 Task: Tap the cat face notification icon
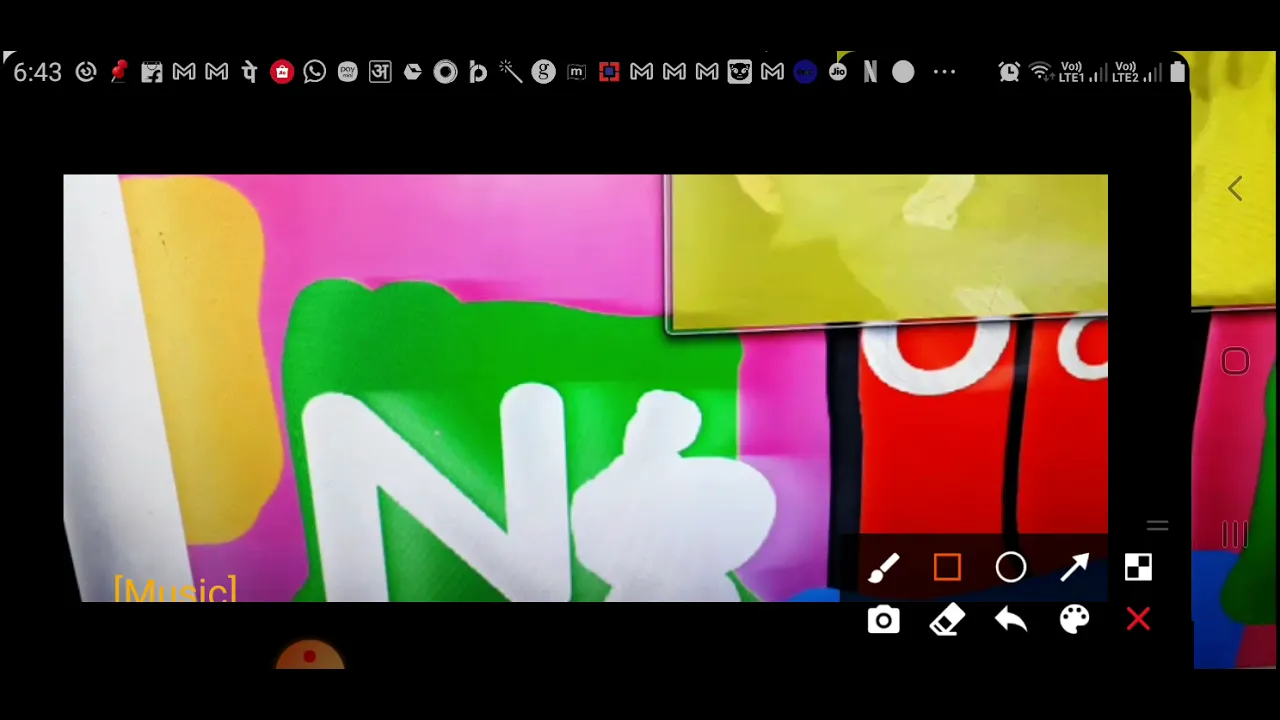pyautogui.click(x=740, y=72)
